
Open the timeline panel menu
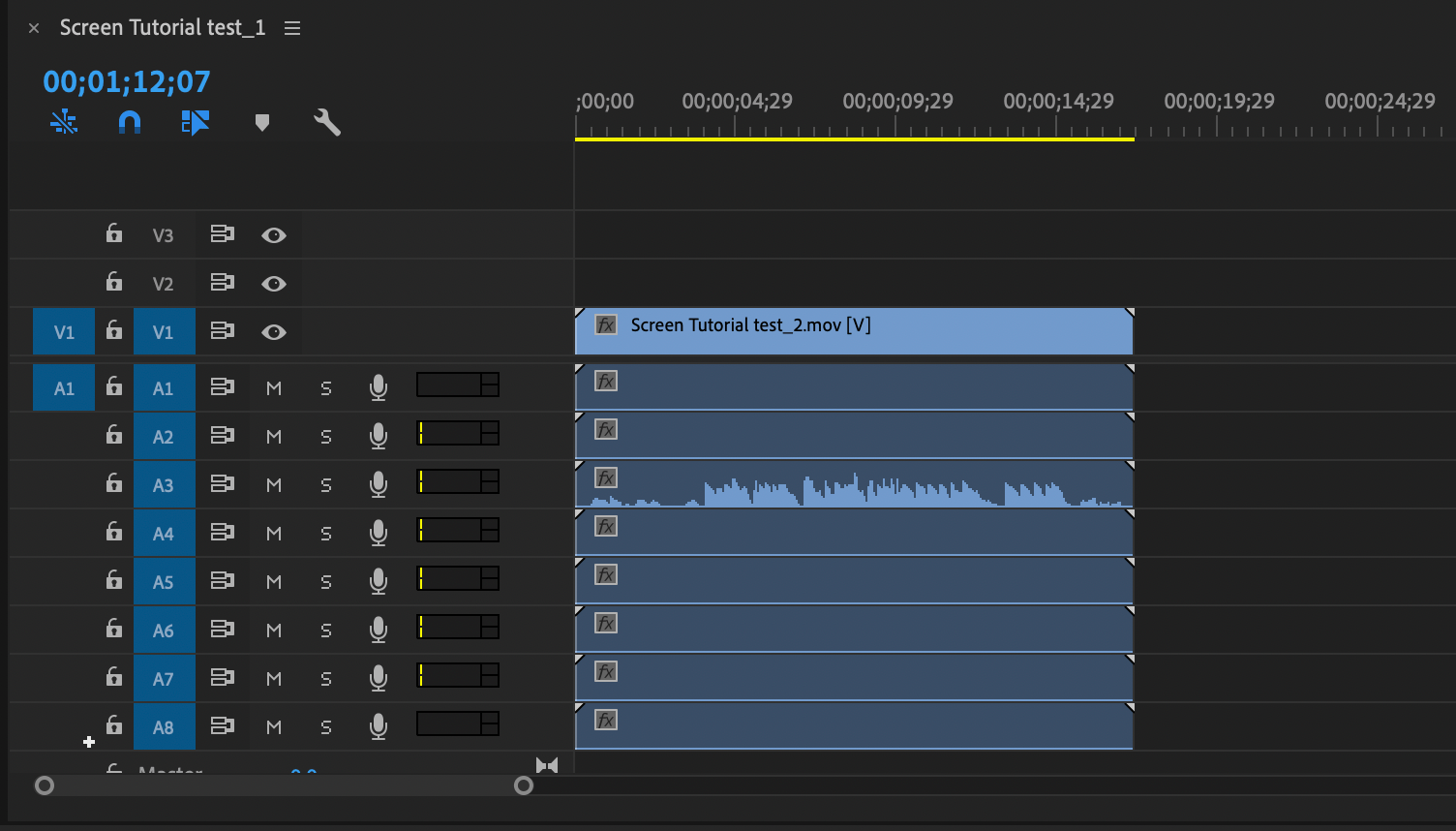tap(291, 27)
